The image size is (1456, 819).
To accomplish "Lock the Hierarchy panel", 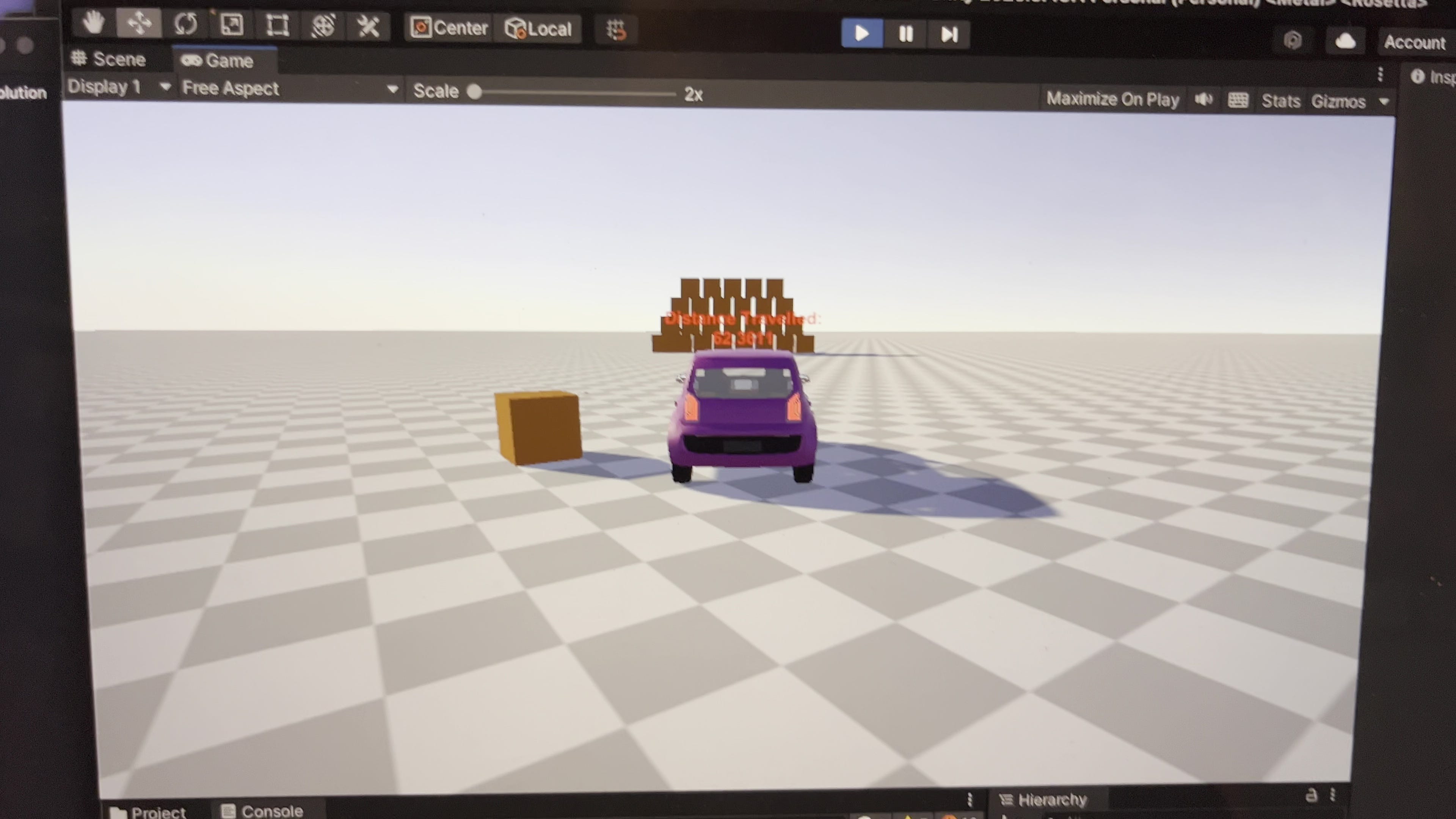I will pyautogui.click(x=1311, y=796).
